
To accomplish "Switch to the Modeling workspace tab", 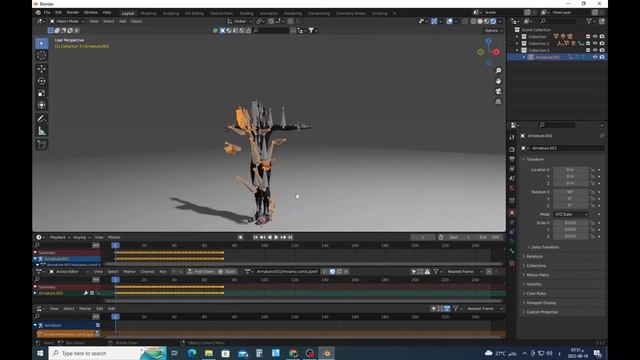I will [x=148, y=13].
